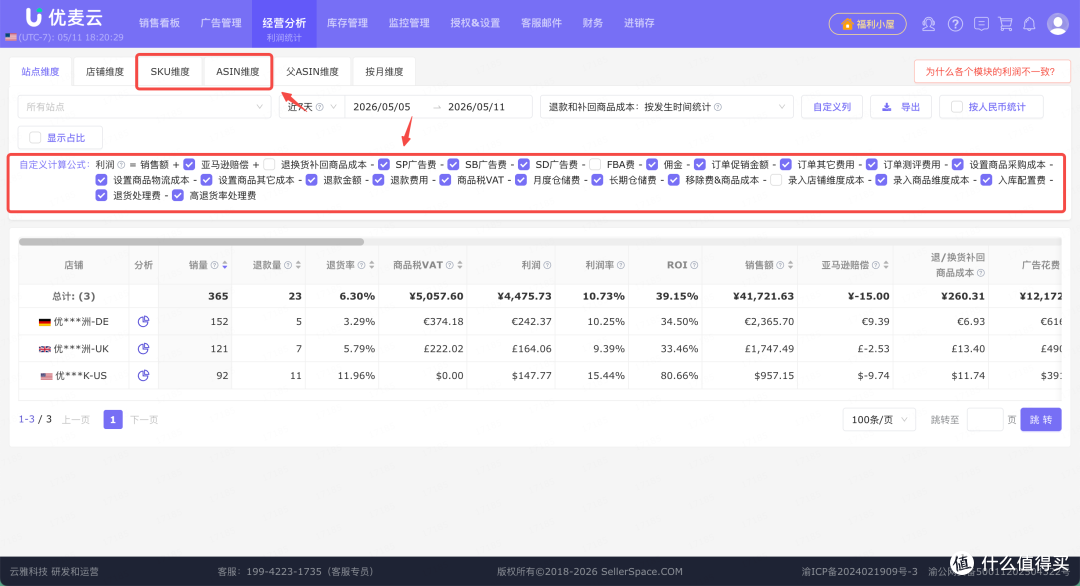Enable 按人民币统计 checkbox

click(x=957, y=107)
